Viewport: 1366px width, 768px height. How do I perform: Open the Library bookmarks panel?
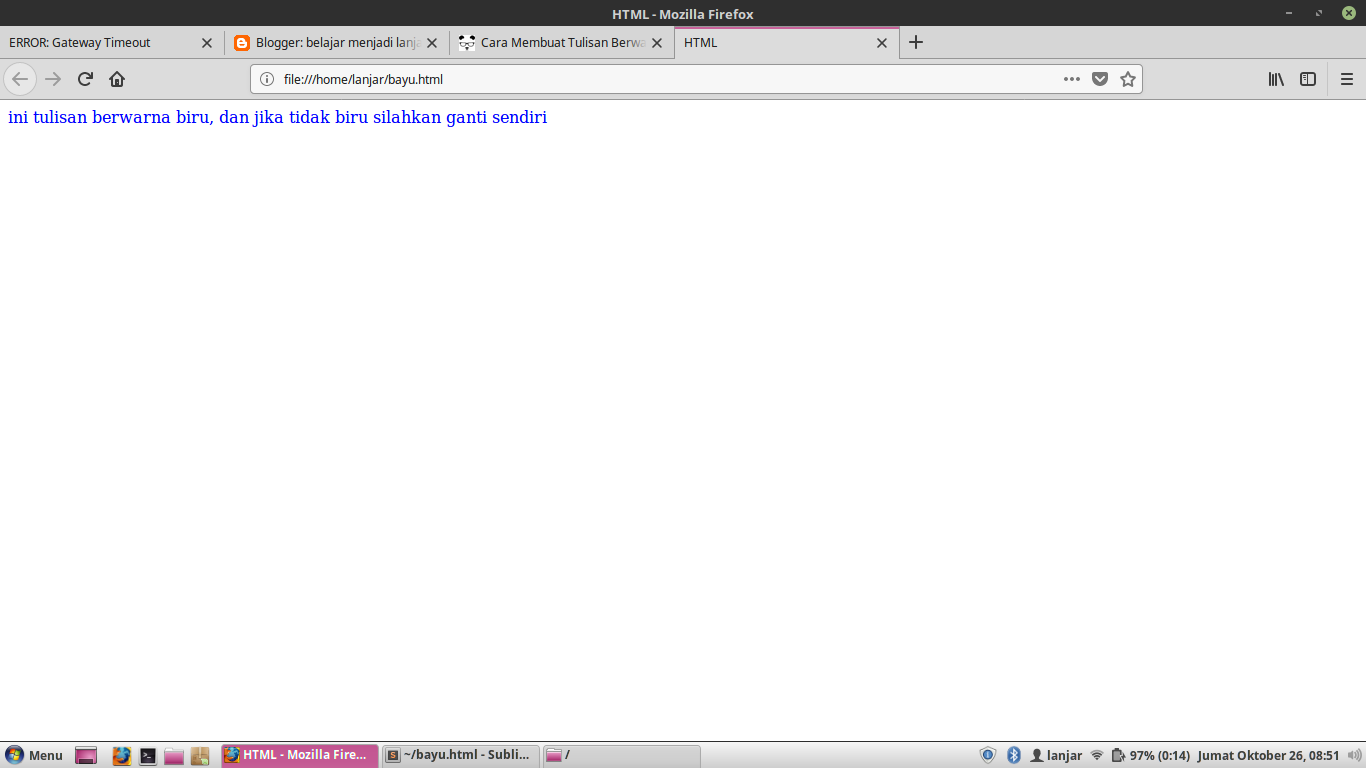click(x=1276, y=79)
